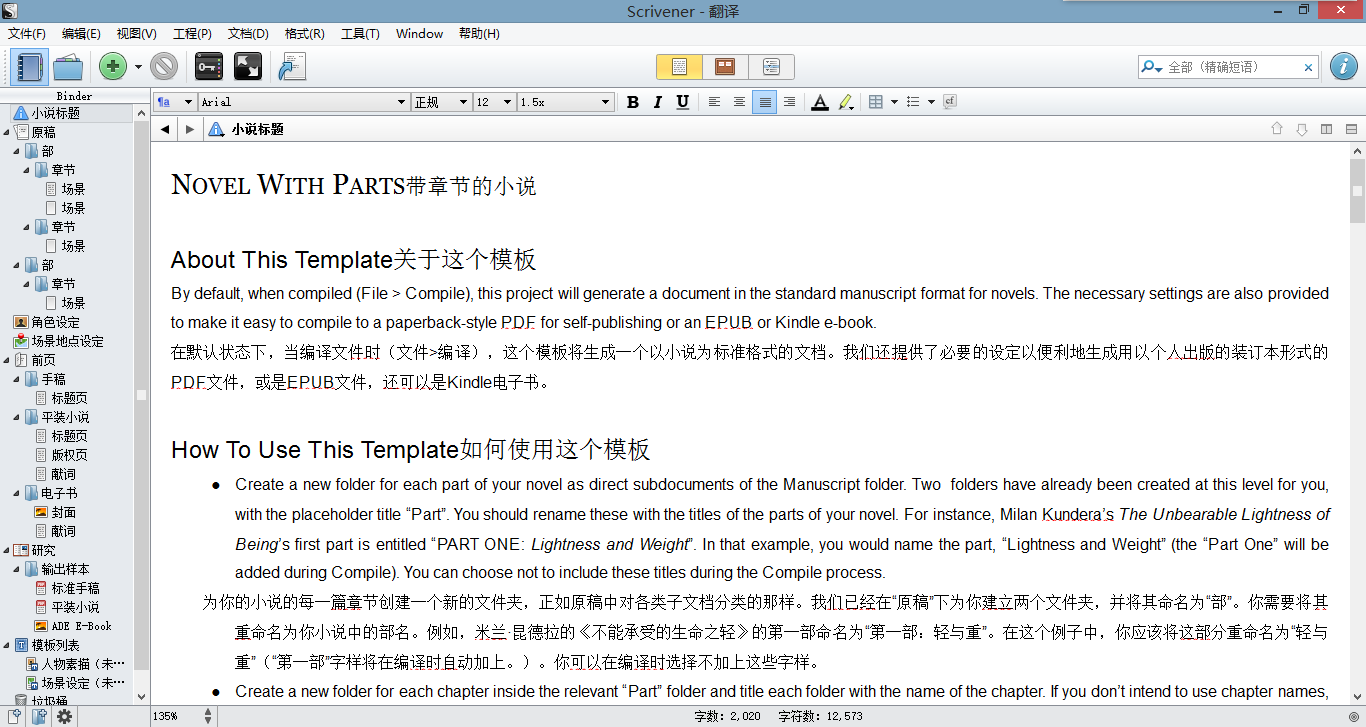The image size is (1366, 727).
Task: Collapse 原稿 folder in binder
Action: click(x=6, y=132)
